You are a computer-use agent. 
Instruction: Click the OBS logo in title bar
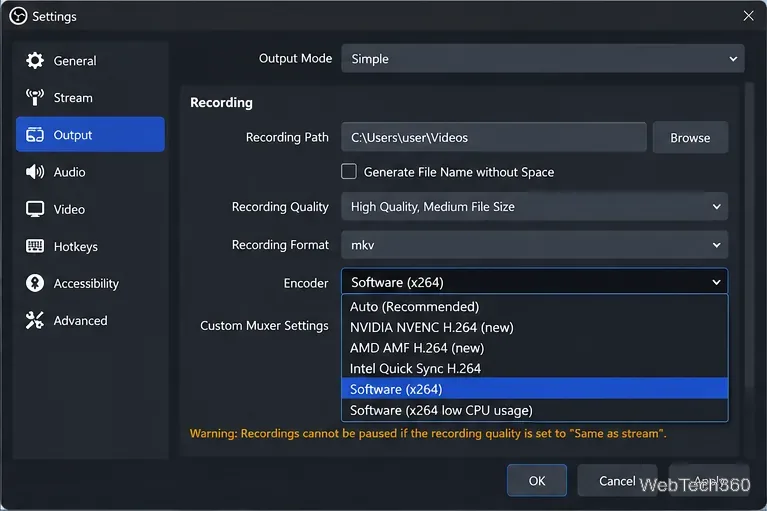[x=18, y=16]
